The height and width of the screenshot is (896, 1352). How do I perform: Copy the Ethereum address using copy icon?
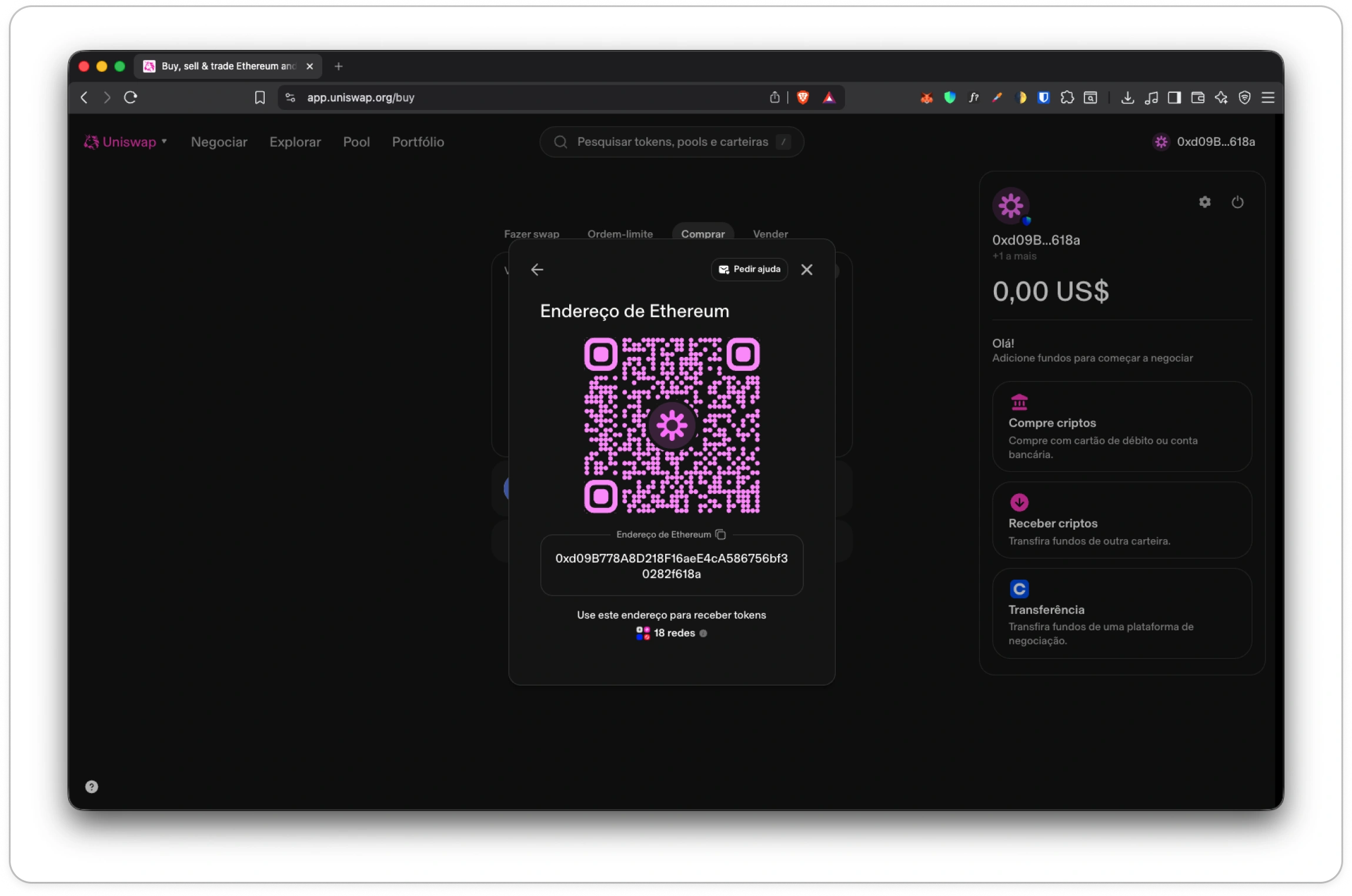(720, 534)
